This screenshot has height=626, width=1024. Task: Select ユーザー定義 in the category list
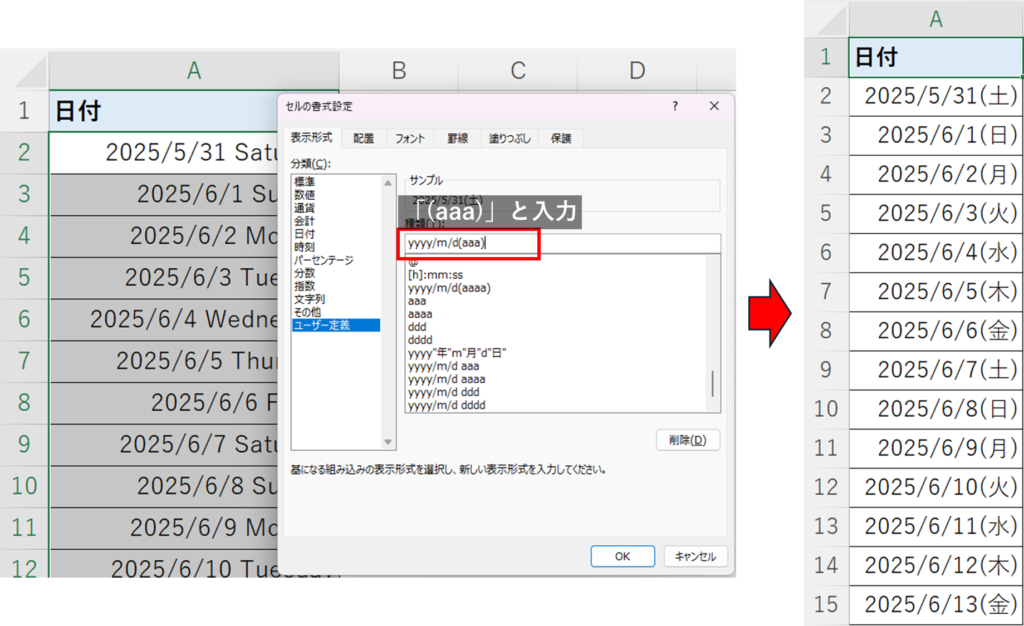click(x=336, y=325)
